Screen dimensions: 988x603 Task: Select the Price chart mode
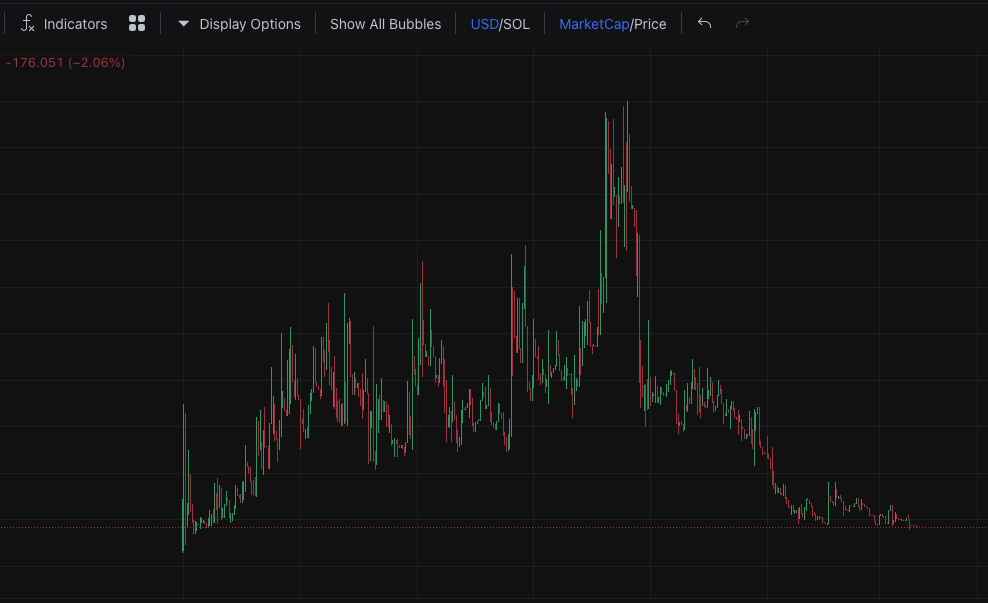pos(650,24)
